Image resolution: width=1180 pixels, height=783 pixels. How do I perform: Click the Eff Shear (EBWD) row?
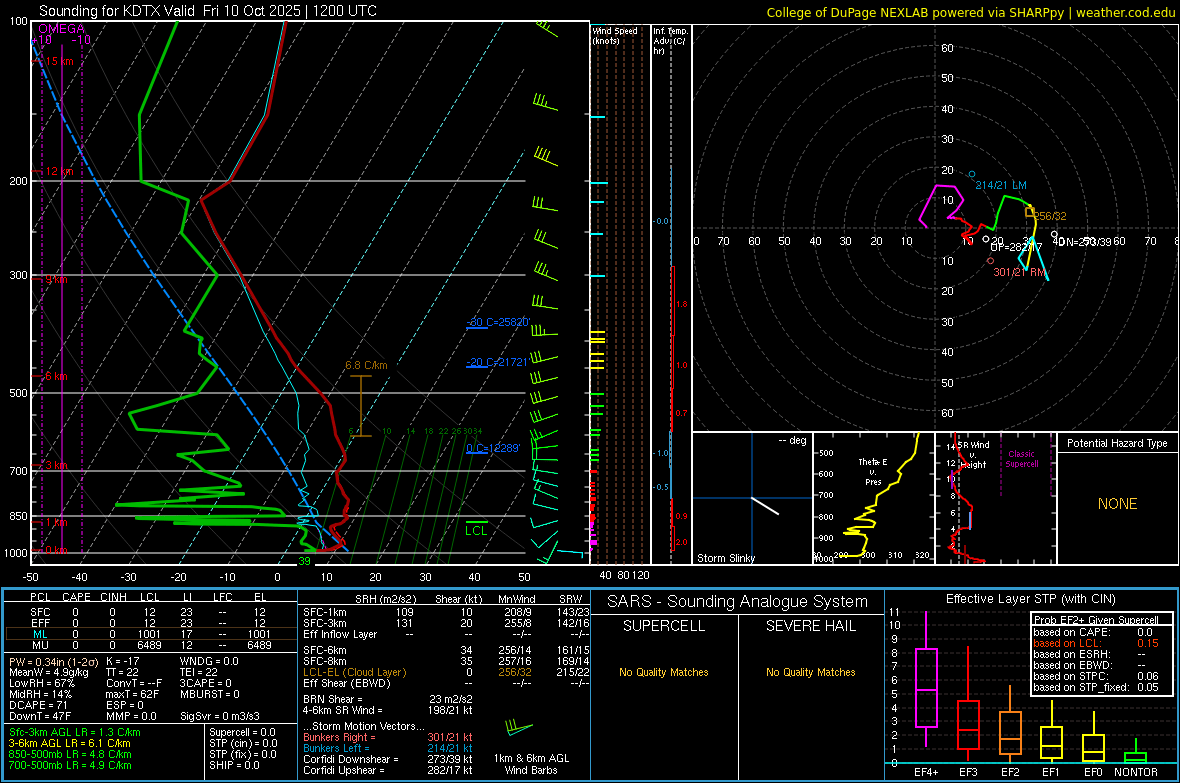point(446,683)
